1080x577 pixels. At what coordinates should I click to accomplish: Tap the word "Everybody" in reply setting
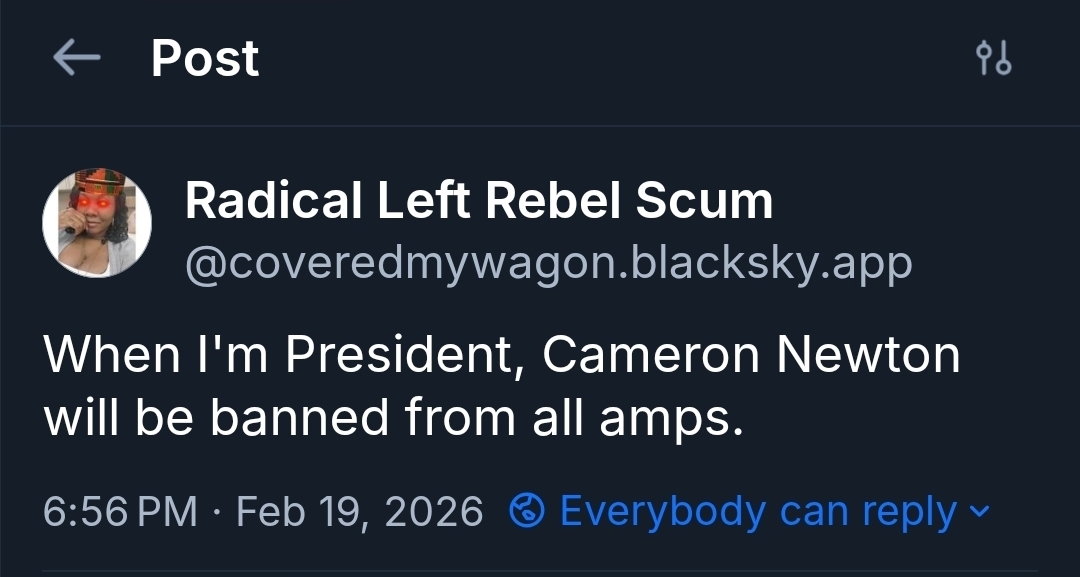coord(662,512)
